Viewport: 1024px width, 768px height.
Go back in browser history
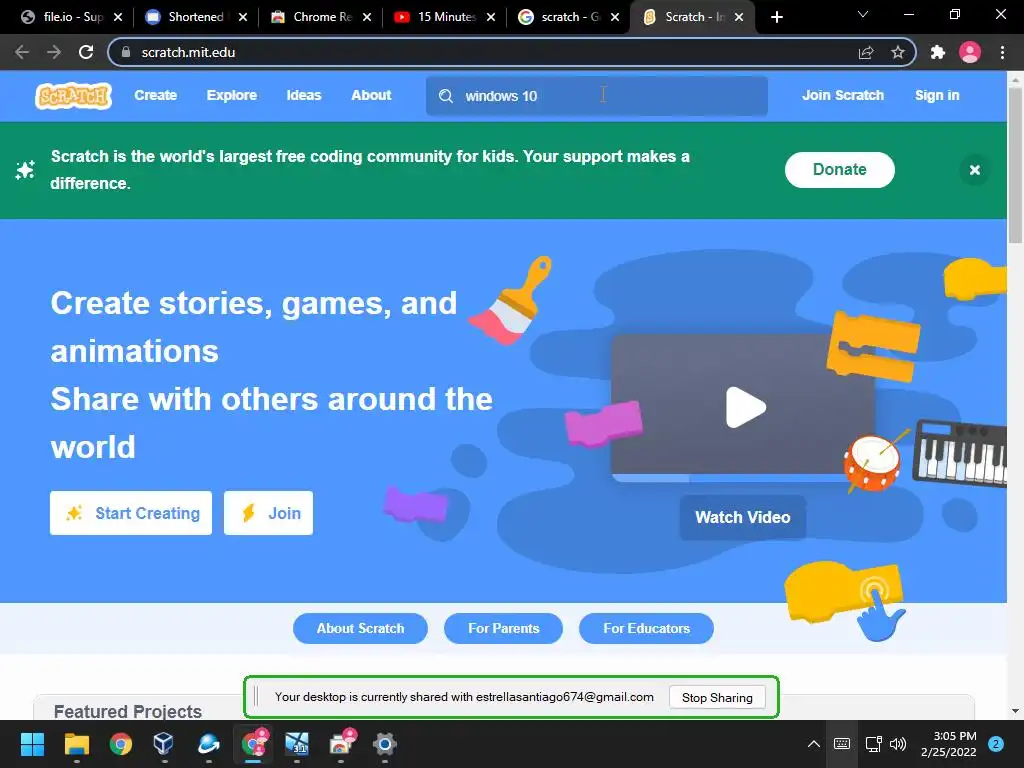click(22, 52)
